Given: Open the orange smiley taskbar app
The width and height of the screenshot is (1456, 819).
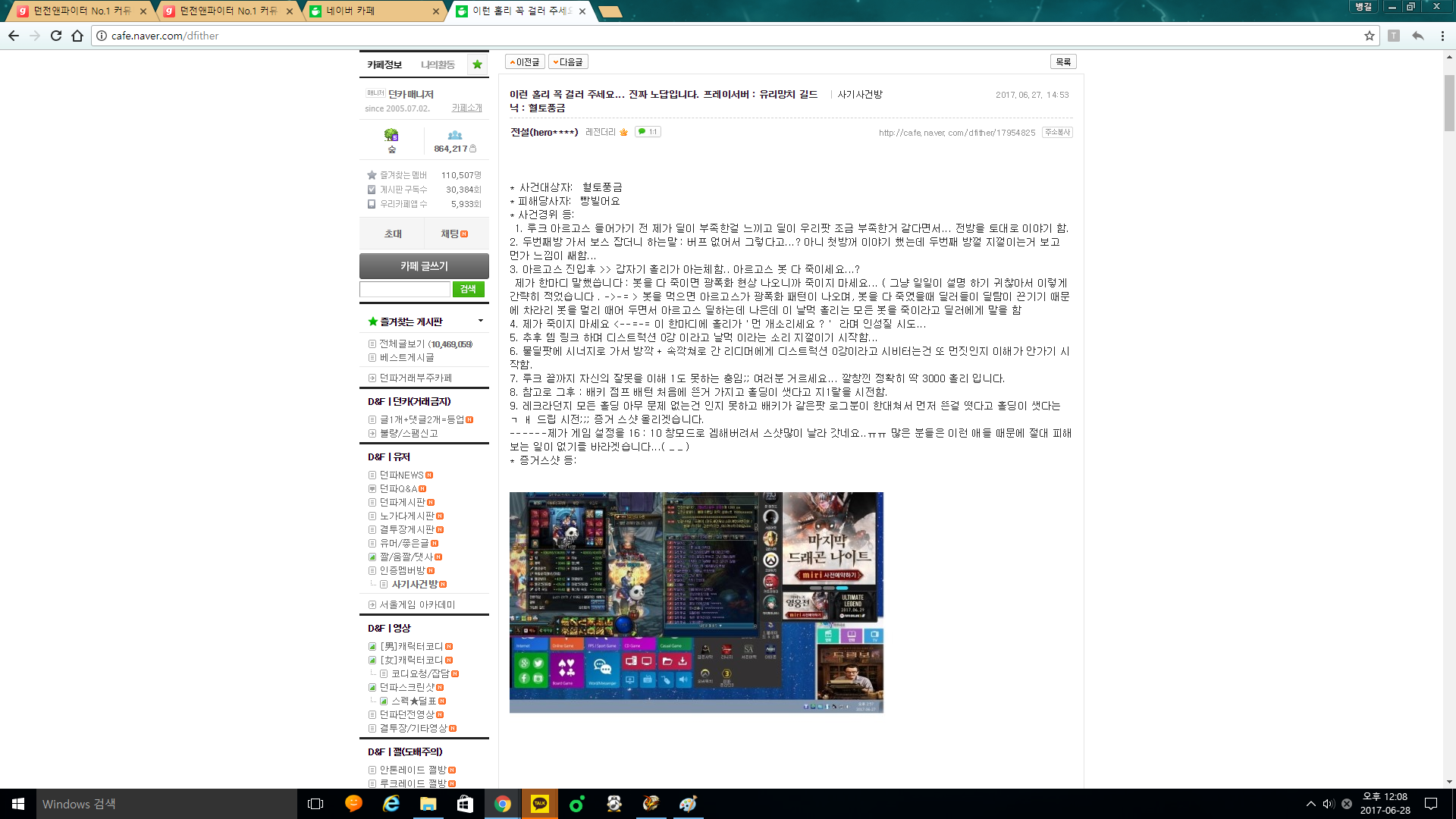Looking at the screenshot, I should (x=353, y=804).
